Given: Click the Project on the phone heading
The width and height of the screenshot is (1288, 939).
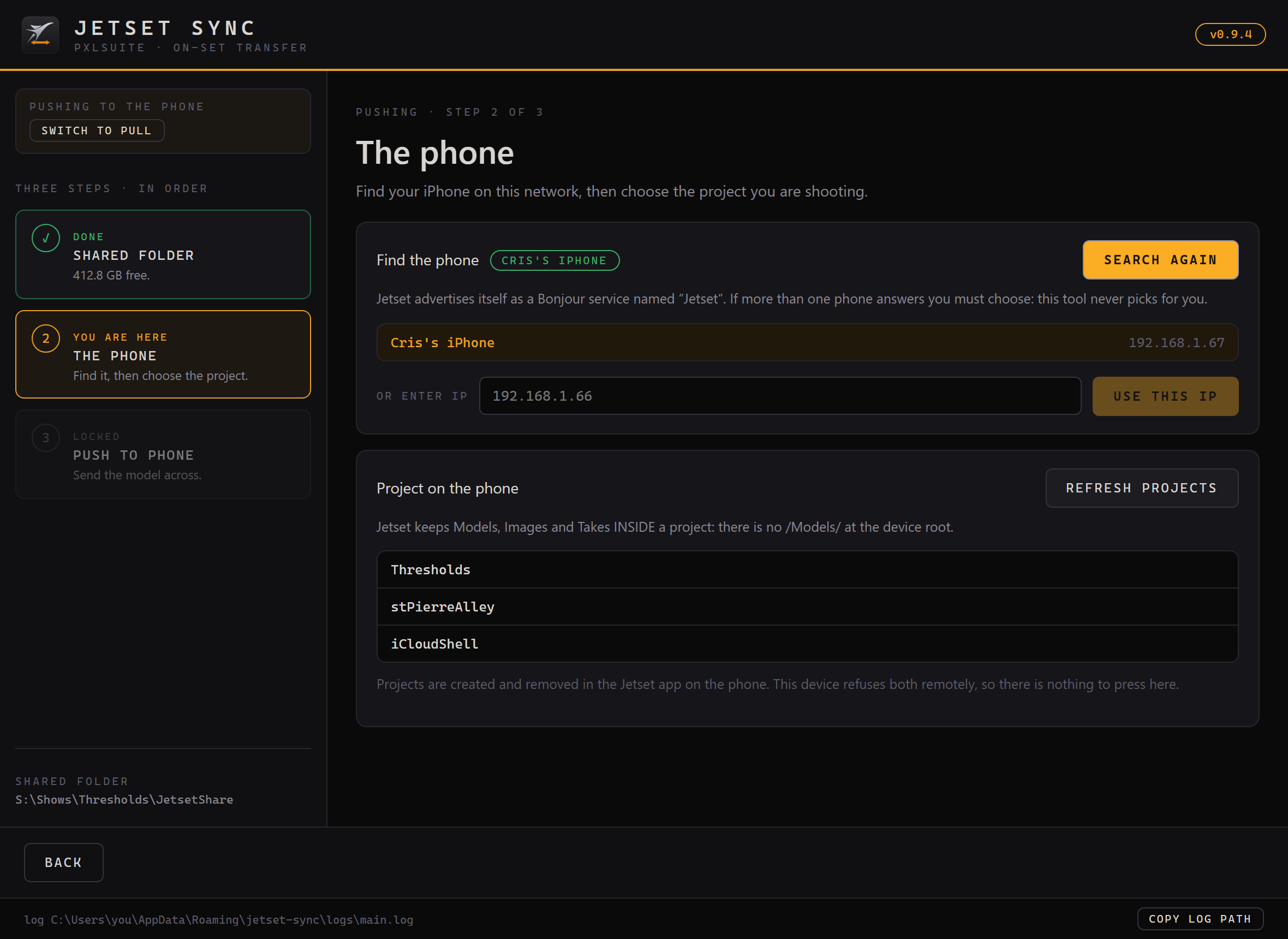Looking at the screenshot, I should tap(448, 488).
